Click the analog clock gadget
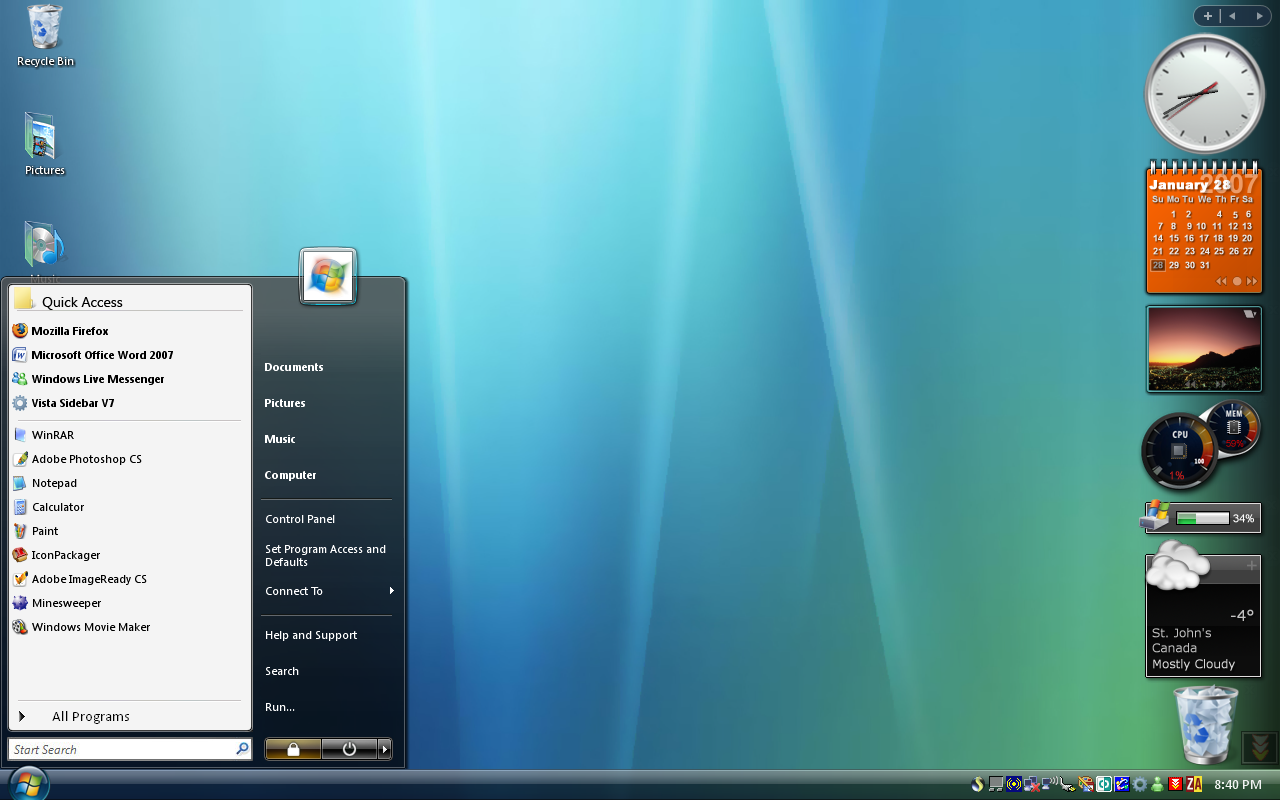 coord(1204,93)
